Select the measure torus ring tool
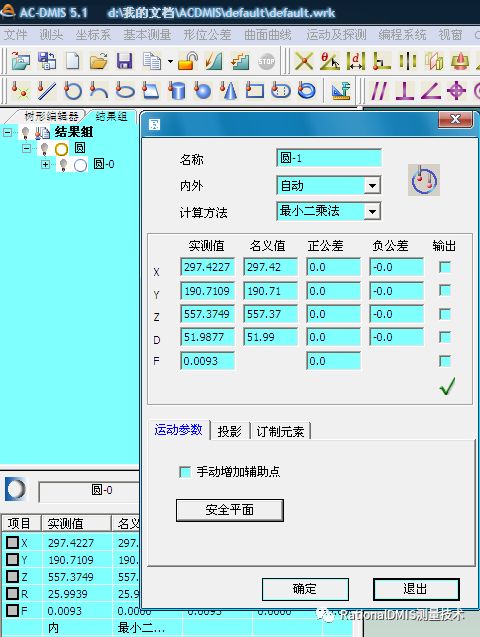Screen dimensions: 480x637 point(307,91)
